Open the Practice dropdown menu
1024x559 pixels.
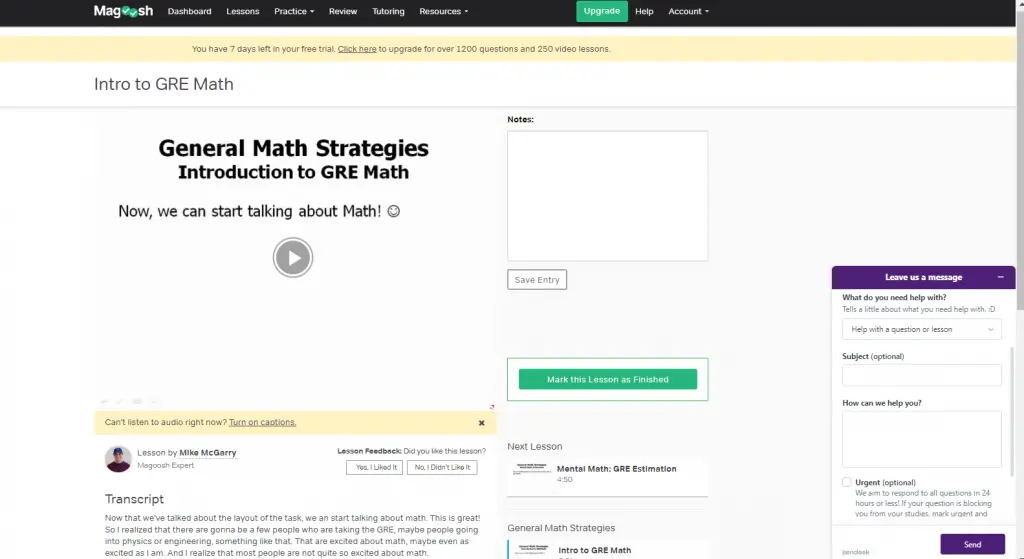(x=294, y=11)
